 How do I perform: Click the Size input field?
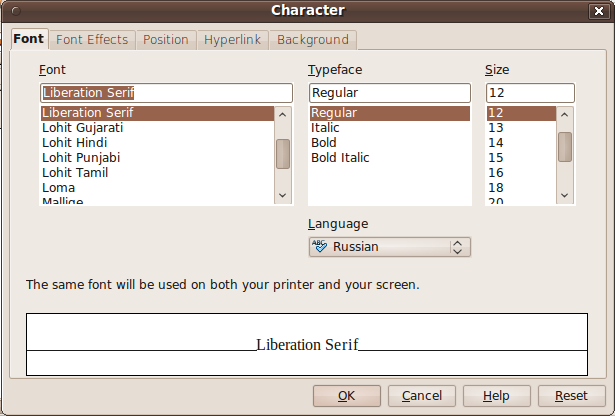530,93
